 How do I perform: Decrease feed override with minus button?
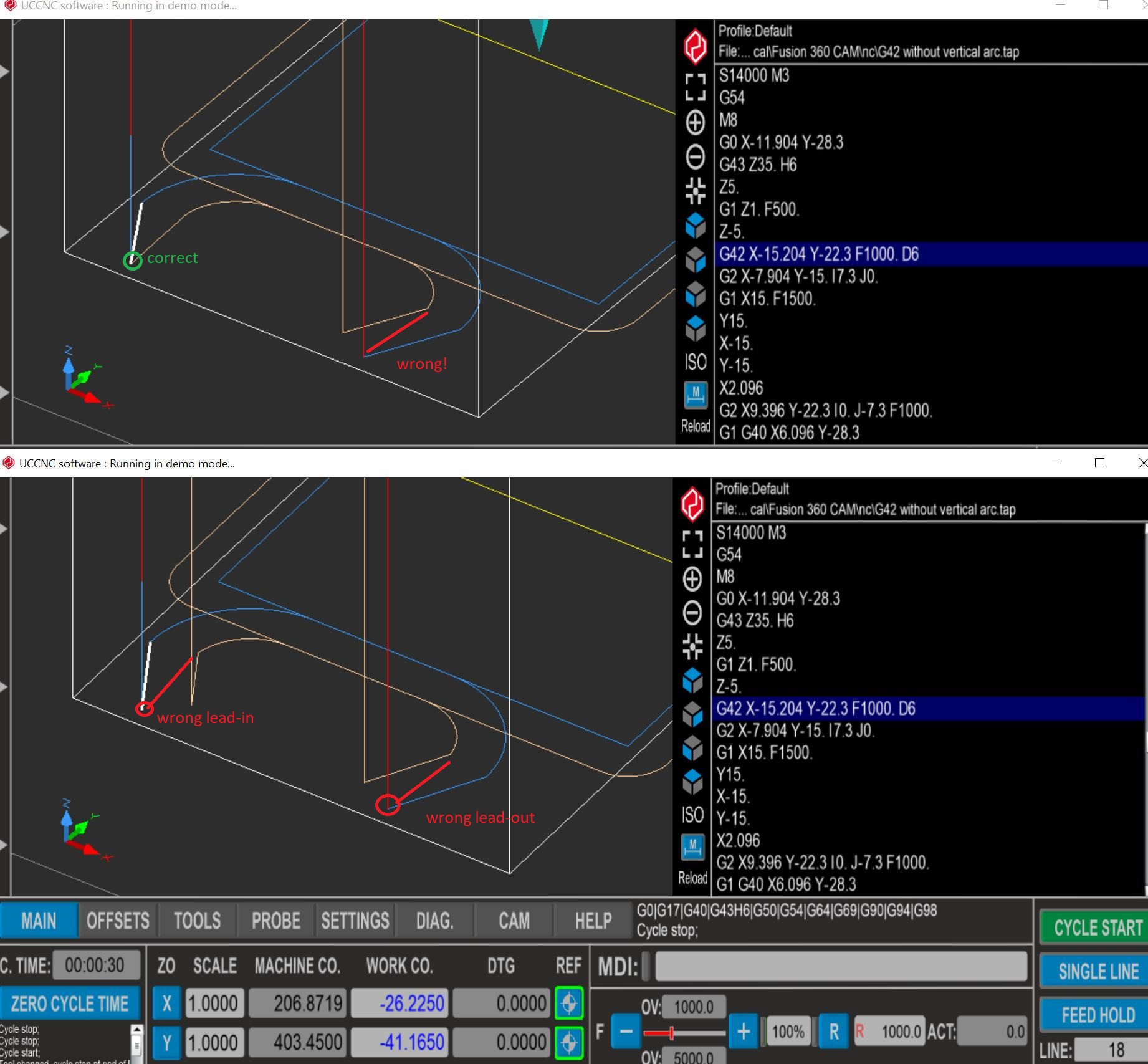[626, 1031]
